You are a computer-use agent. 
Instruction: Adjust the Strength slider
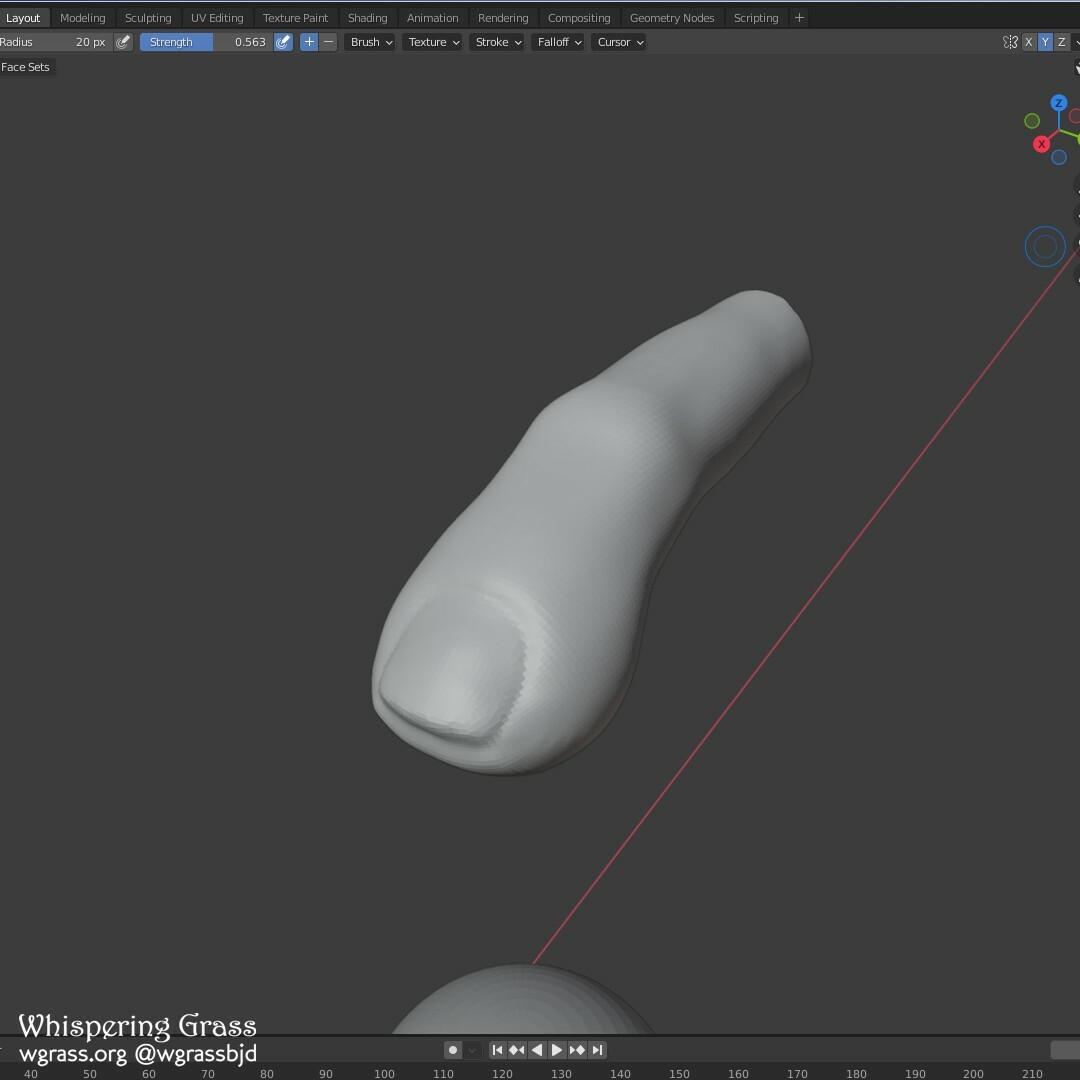point(207,42)
